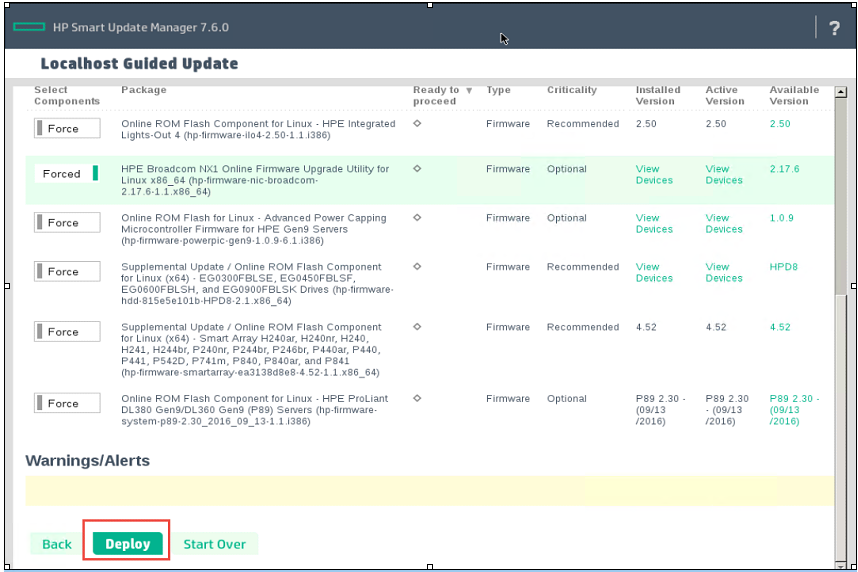Screen dimensions: 858x572
Task: Click scrollbar up arrow
Action: pos(841,92)
